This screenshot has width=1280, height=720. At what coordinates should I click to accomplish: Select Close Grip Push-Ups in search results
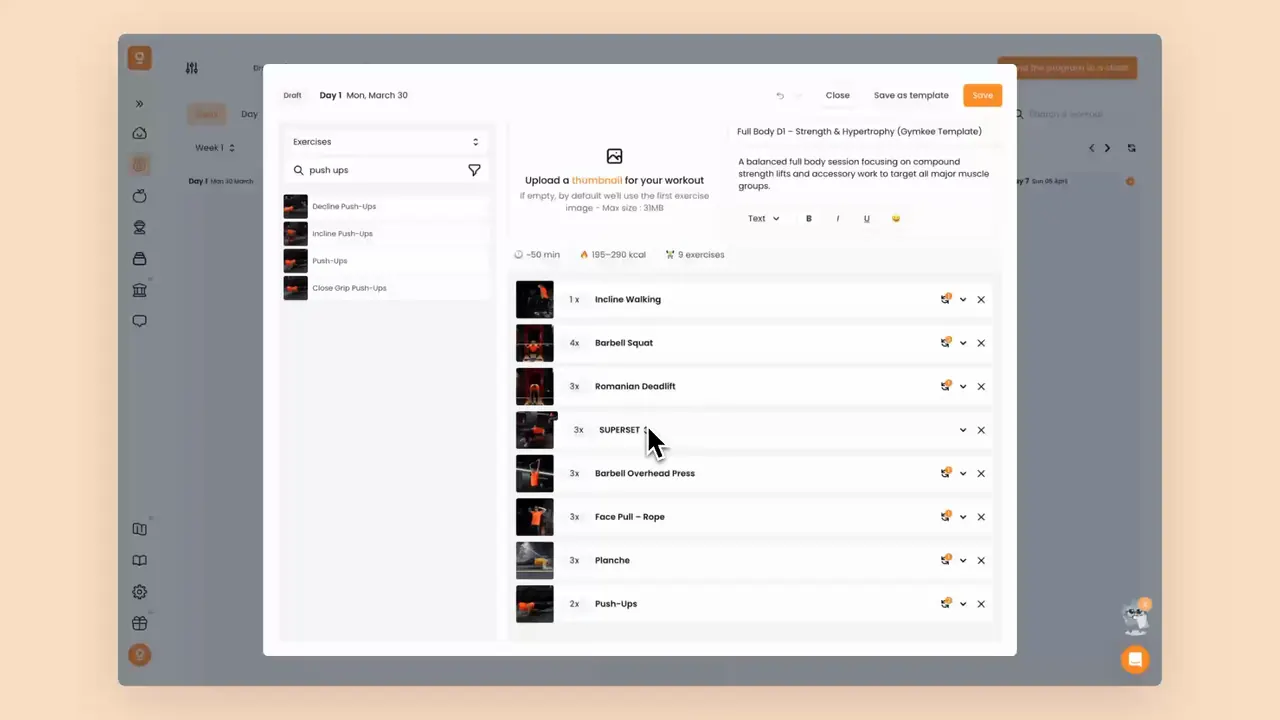[386, 288]
